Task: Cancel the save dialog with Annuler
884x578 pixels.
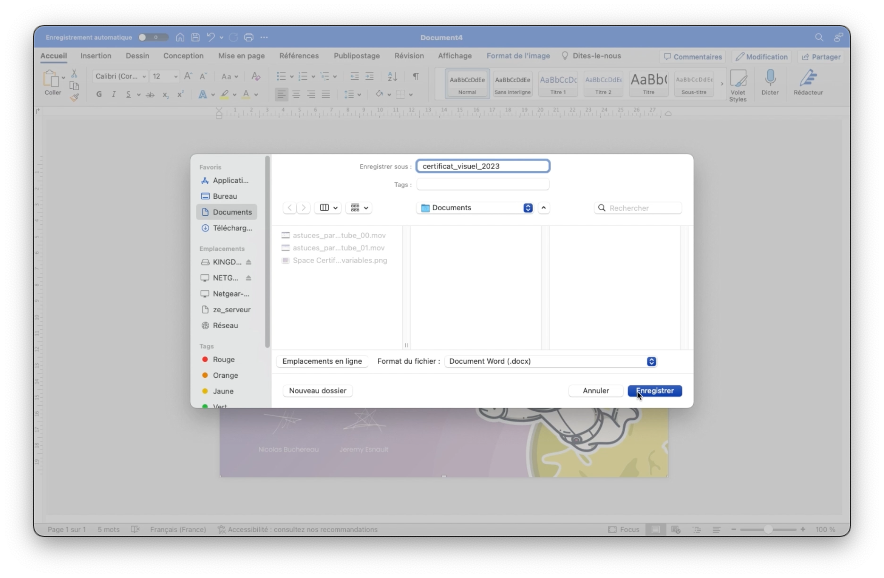Action: tap(595, 391)
